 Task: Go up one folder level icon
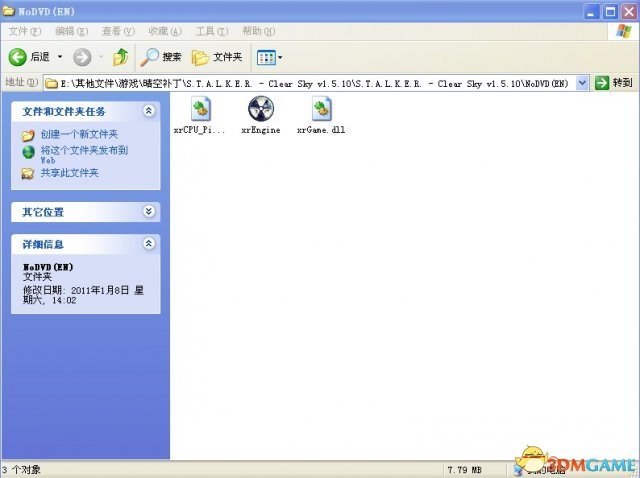[x=120, y=57]
